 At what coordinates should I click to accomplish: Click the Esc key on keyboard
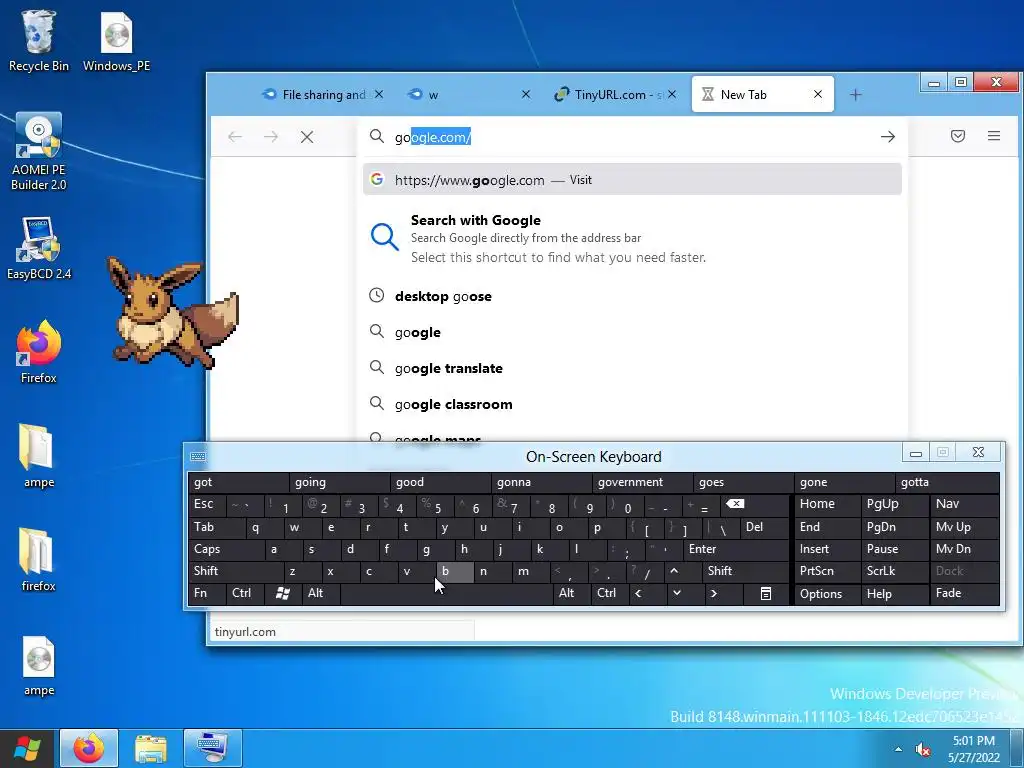click(207, 504)
